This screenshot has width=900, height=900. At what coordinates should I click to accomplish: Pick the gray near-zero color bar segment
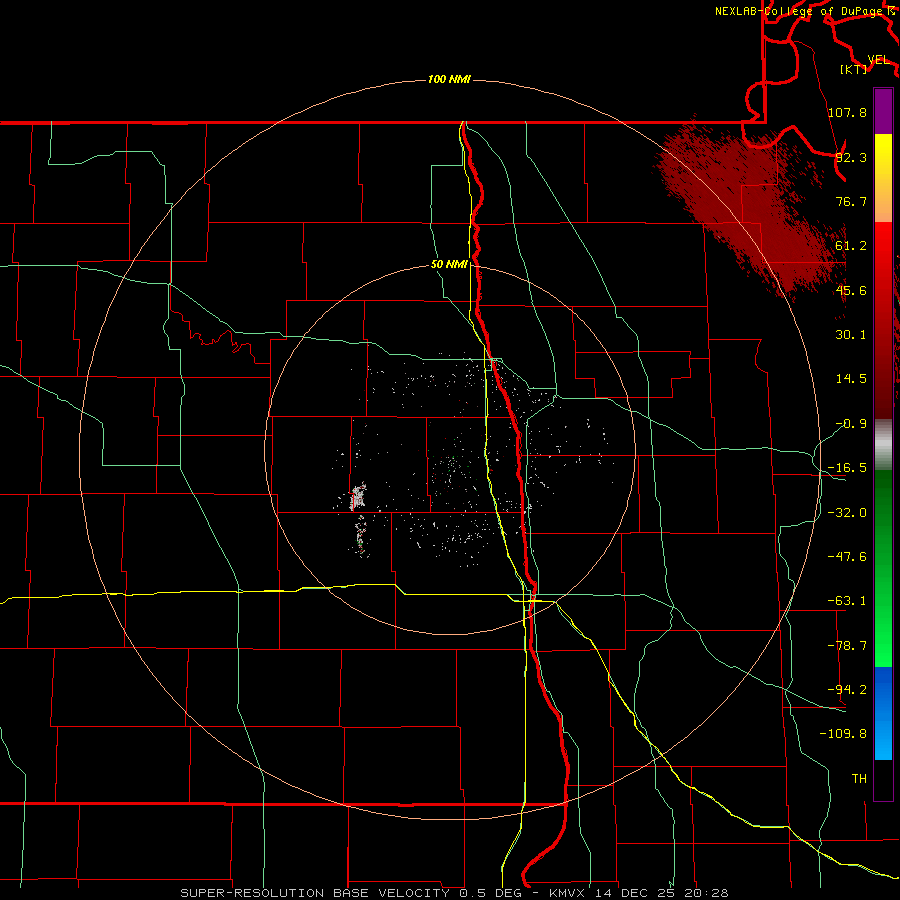[883, 444]
